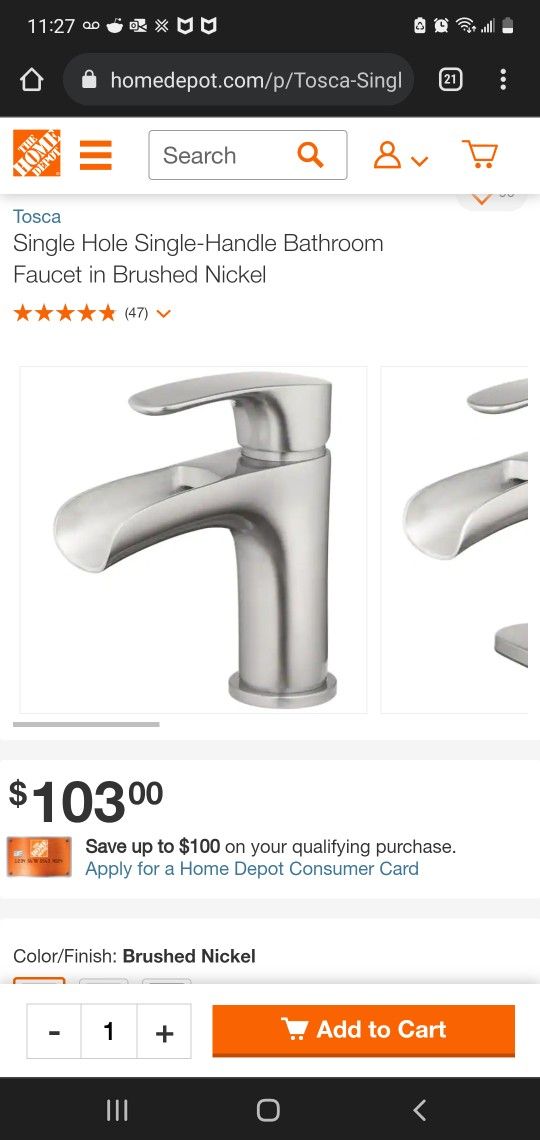Tap the browser home icon
This screenshot has width=540, height=1140.
point(31,80)
